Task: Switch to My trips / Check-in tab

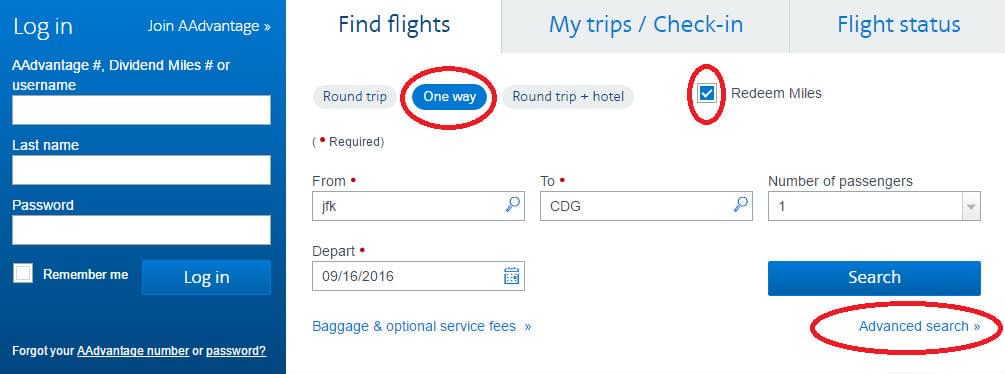Action: point(646,26)
